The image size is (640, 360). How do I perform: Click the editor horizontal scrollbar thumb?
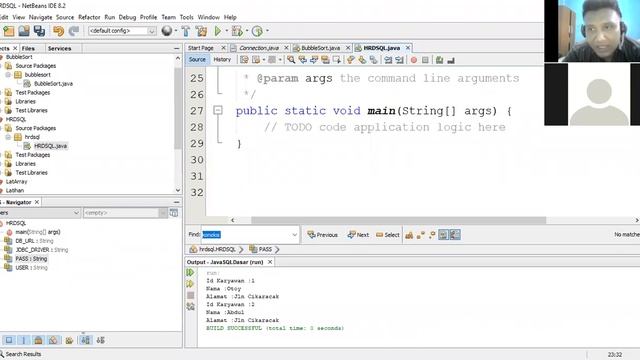[398, 220]
